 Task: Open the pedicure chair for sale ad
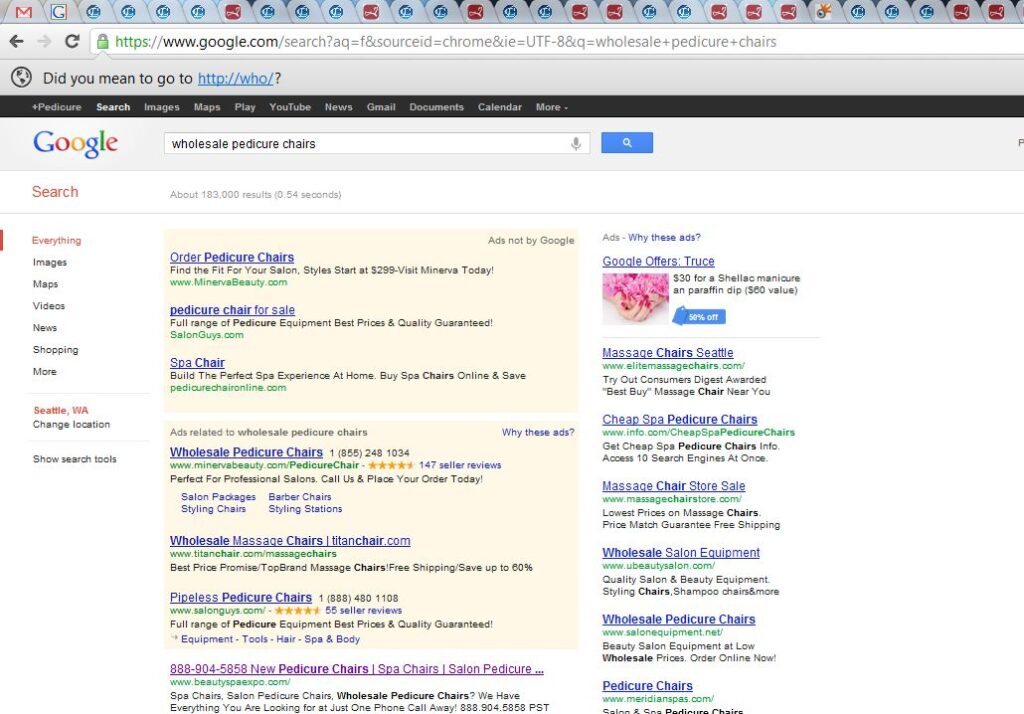(232, 310)
